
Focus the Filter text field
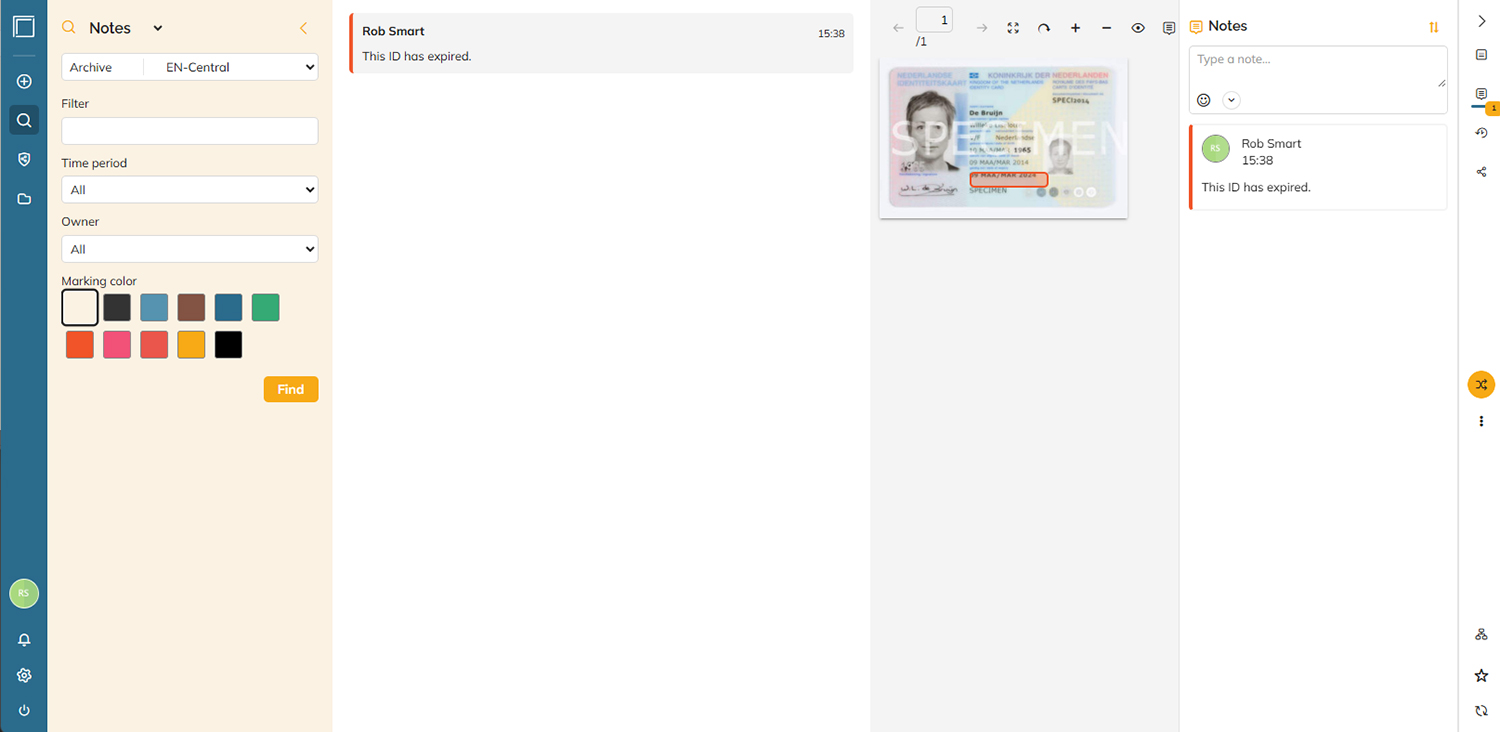[x=190, y=131]
